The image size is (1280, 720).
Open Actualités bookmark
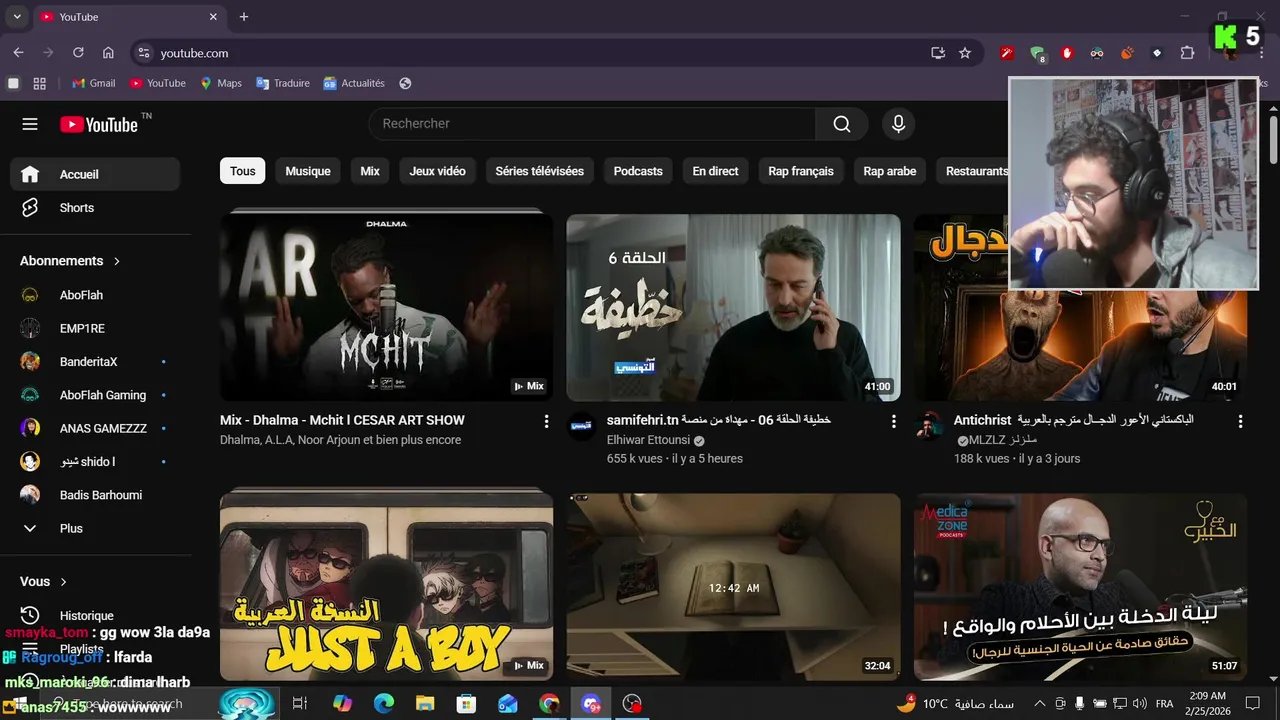[x=354, y=83]
